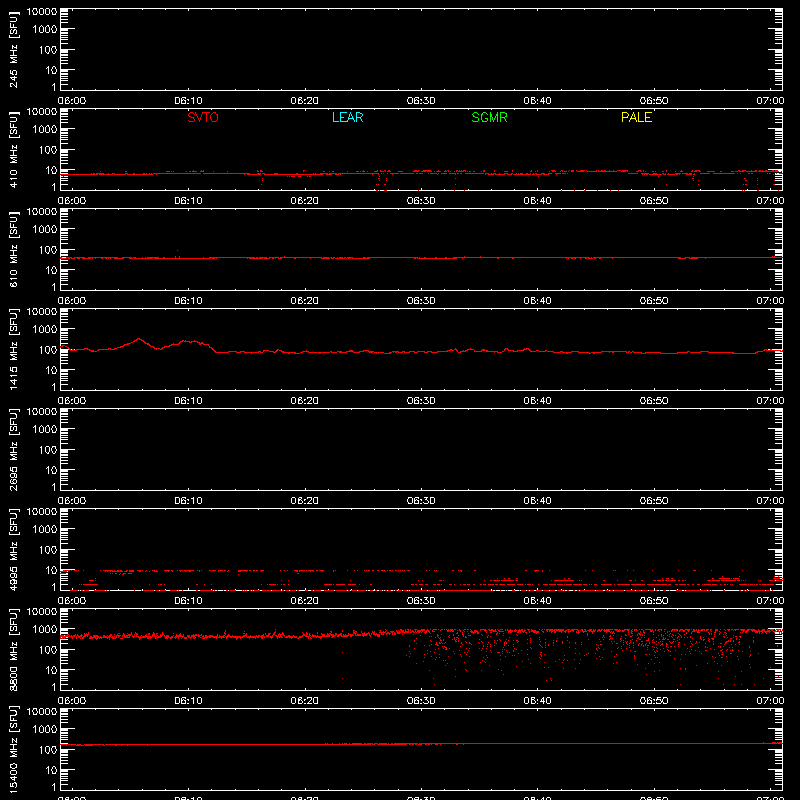Select the 610 MHz [SFU] axis title
Image resolution: width=800 pixels, height=800 pixels.
coord(13,250)
